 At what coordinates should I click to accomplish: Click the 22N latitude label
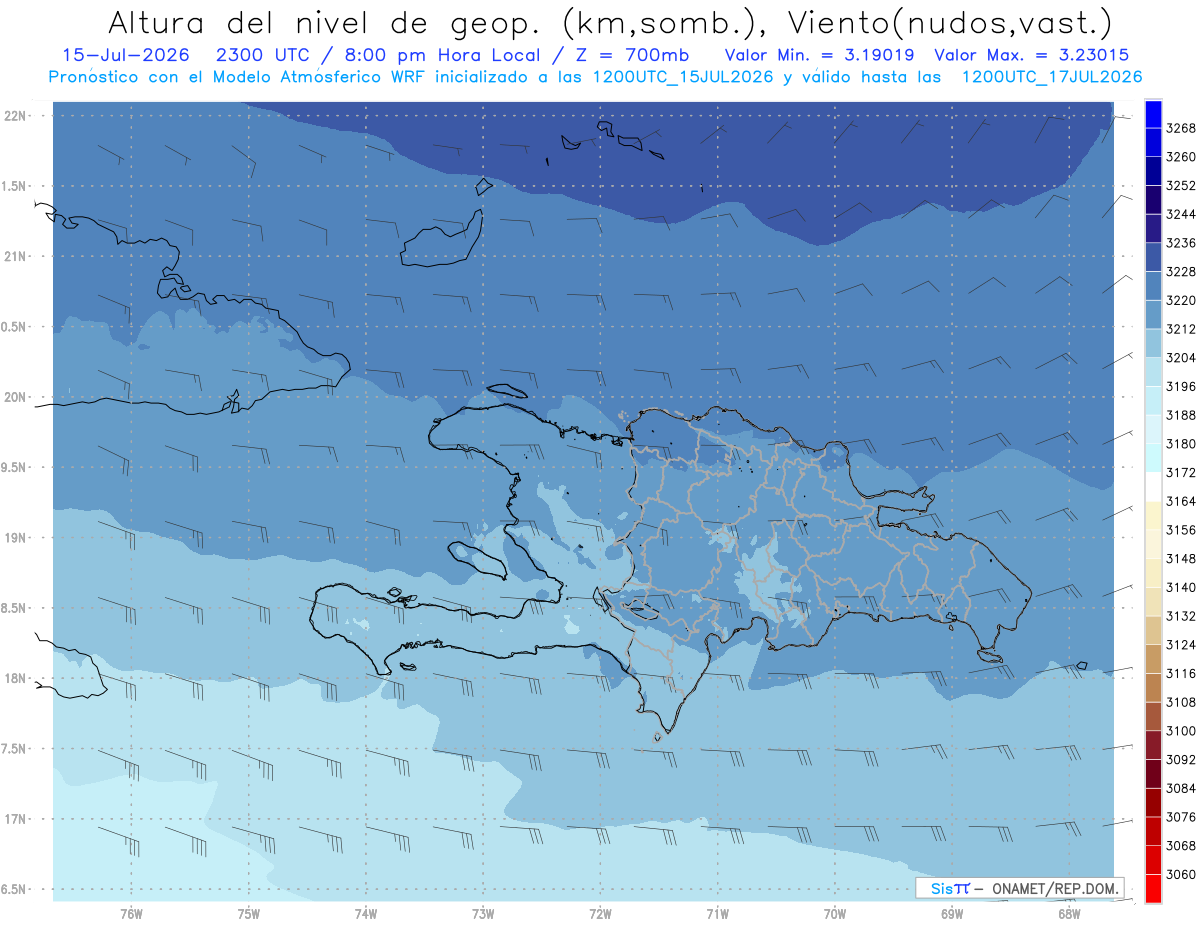15,116
